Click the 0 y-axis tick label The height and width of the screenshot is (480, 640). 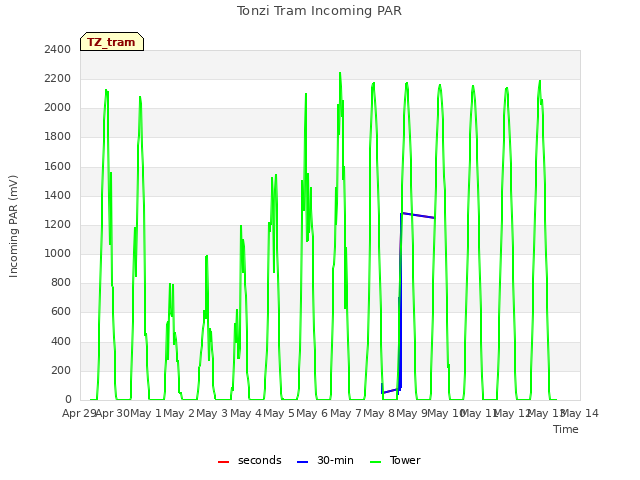click(68, 399)
